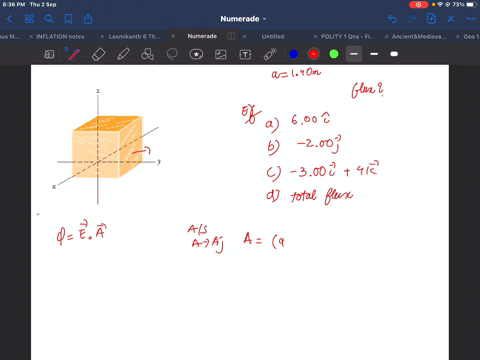
Task: Open the share and export menu
Action: (x=88, y=19)
